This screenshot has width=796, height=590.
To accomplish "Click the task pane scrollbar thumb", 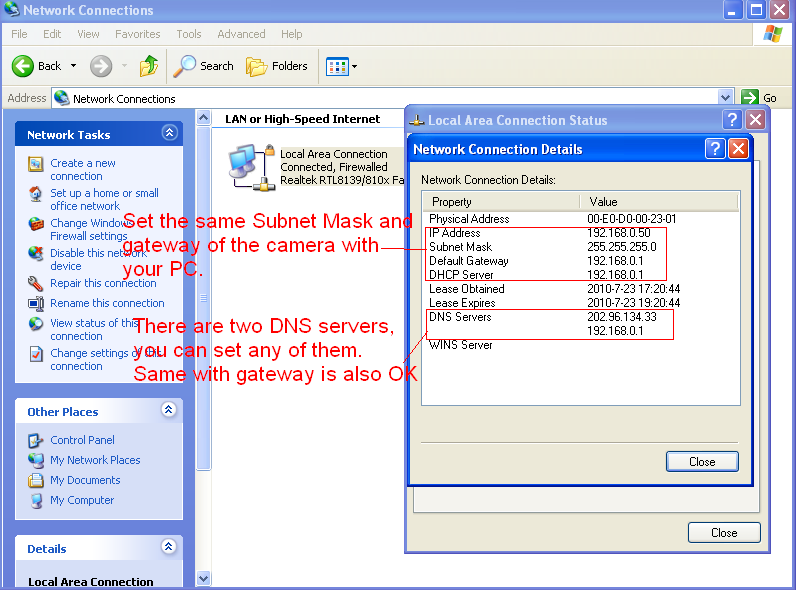I will click(x=204, y=298).
